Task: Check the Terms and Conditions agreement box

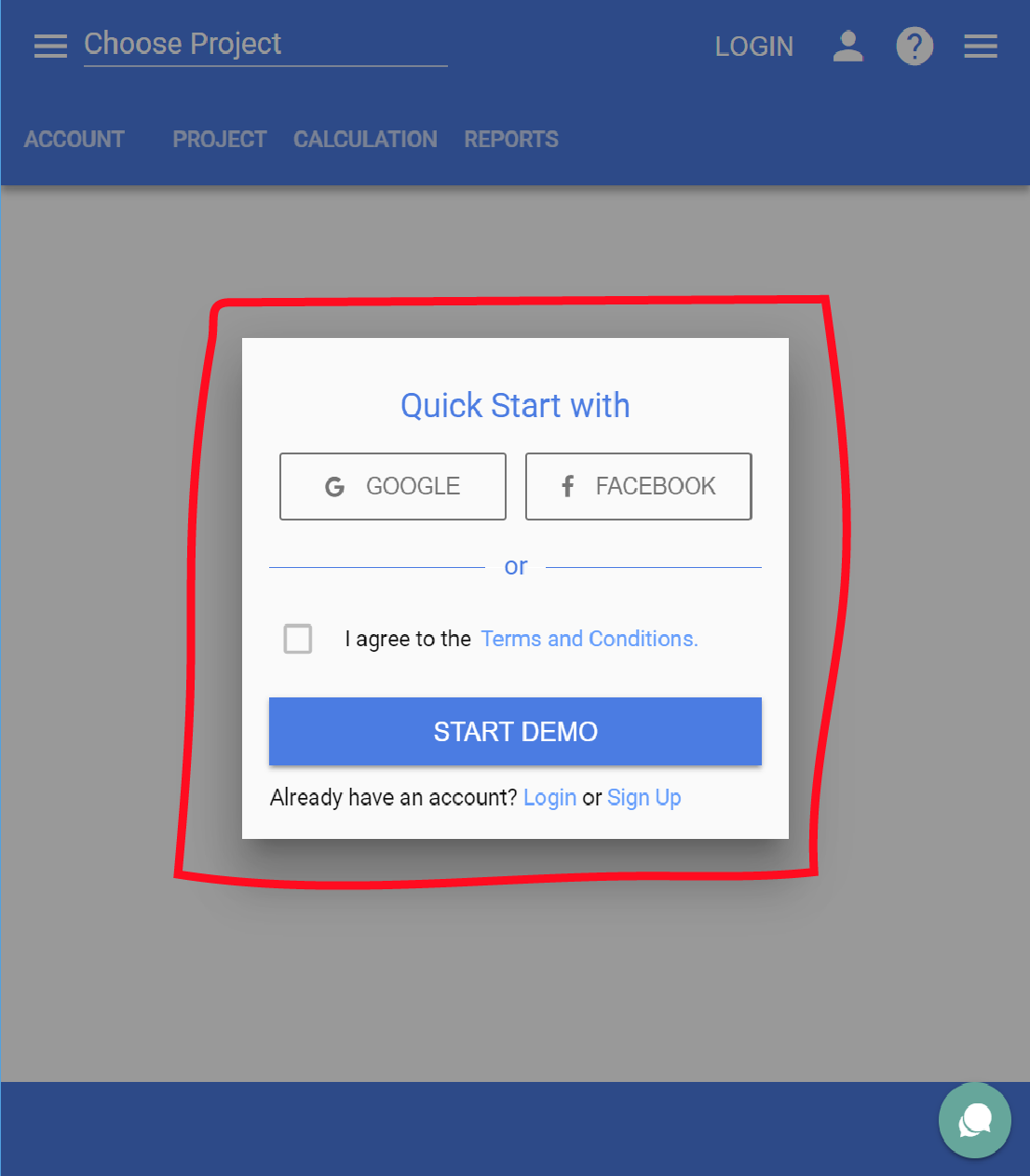Action: (x=298, y=639)
